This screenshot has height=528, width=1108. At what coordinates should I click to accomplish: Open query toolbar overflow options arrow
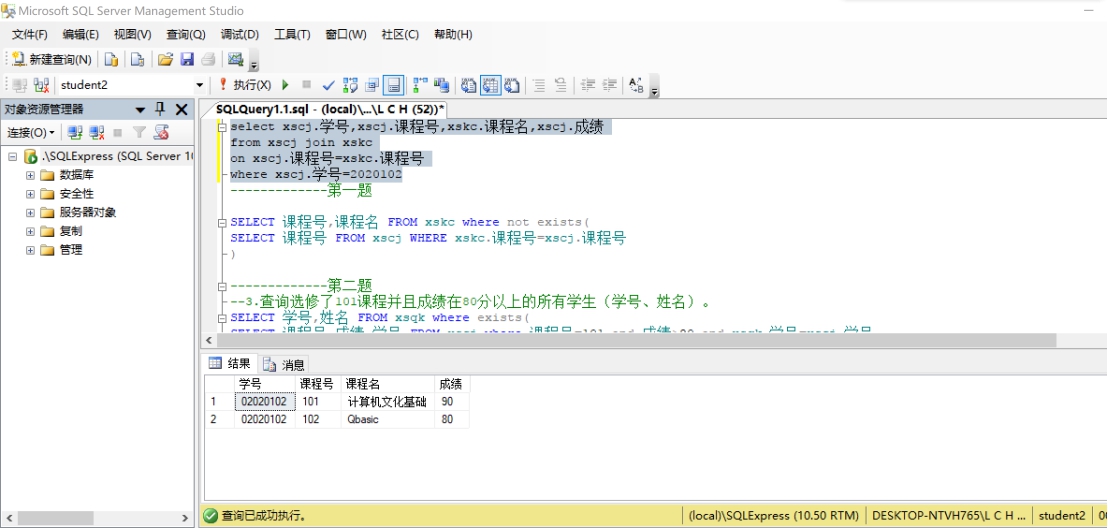[654, 88]
